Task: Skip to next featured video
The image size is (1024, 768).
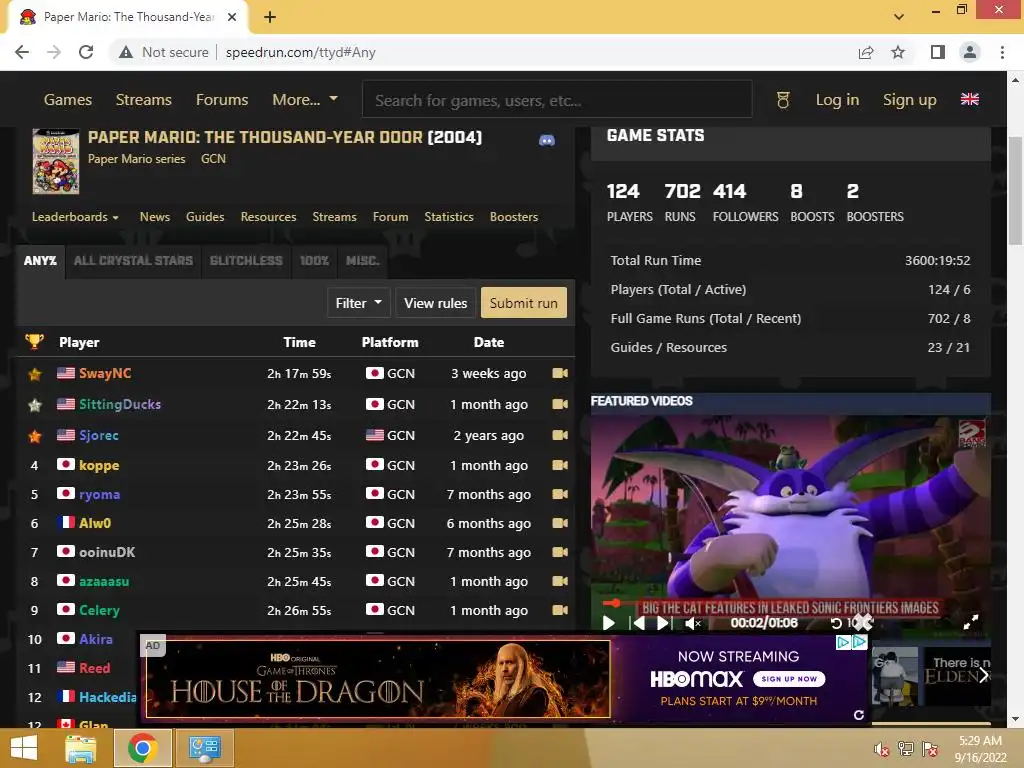Action: tap(664, 623)
